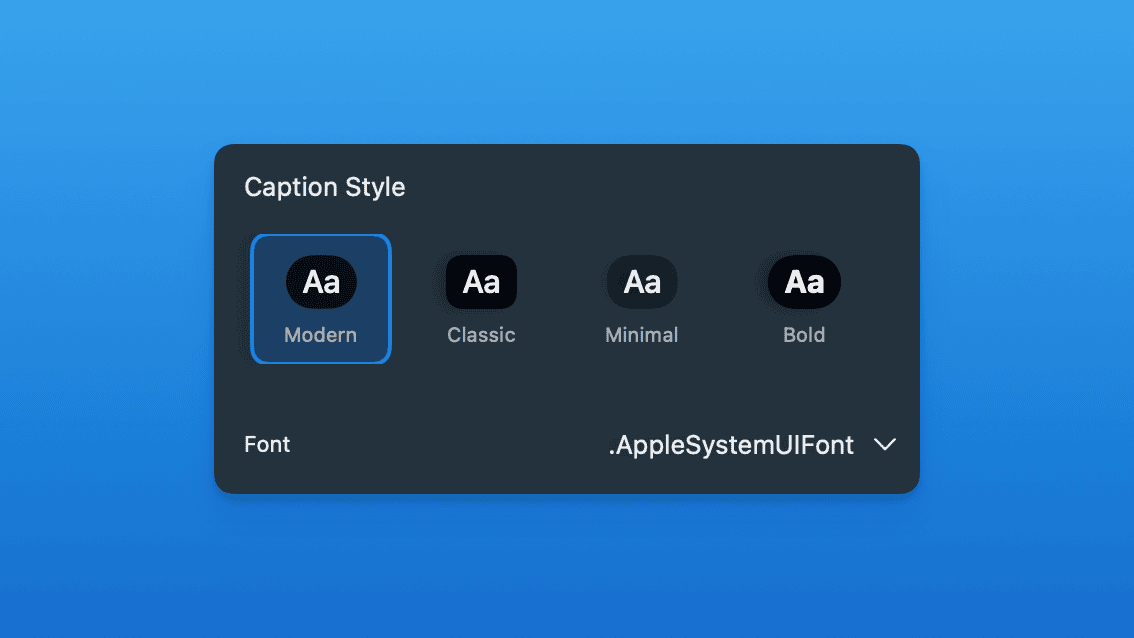Screen dimensions: 1134x638
Task: Click the Caption Style heading
Action: coord(325,187)
